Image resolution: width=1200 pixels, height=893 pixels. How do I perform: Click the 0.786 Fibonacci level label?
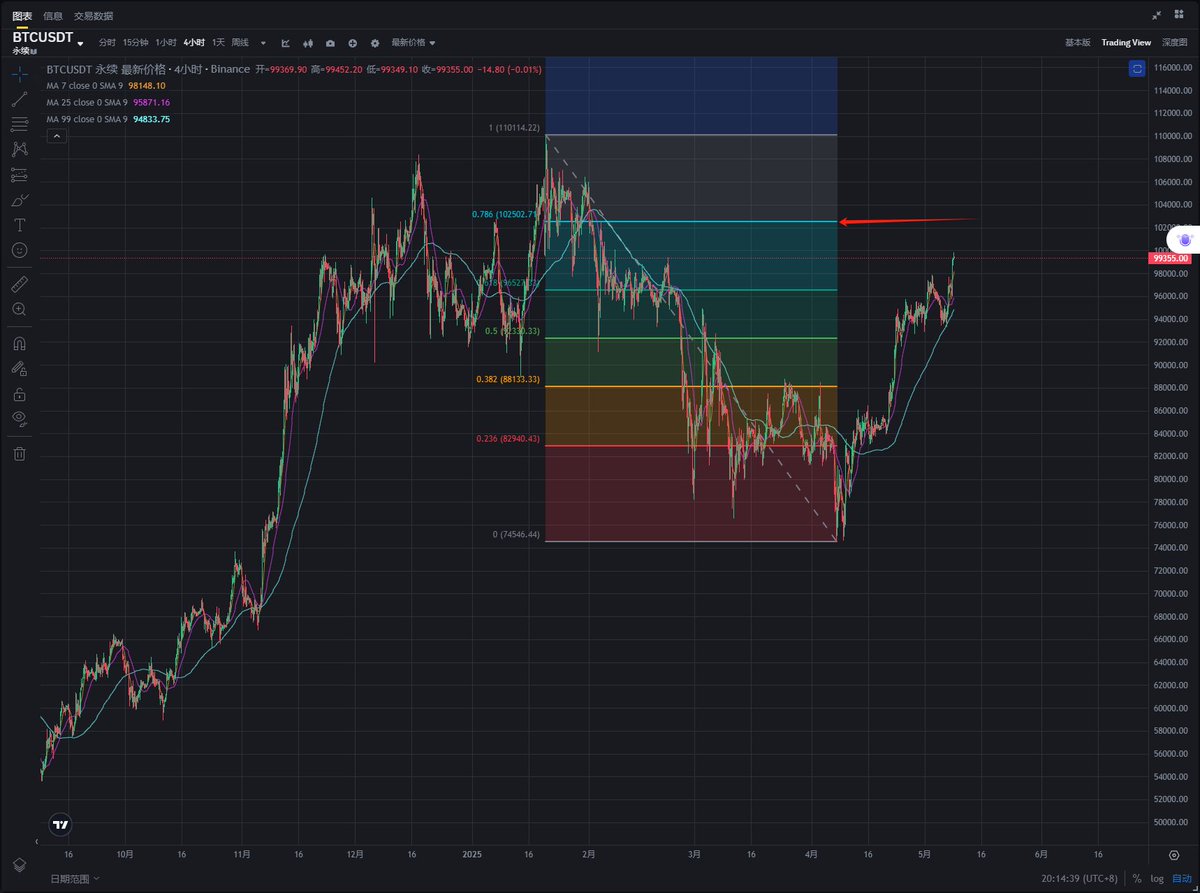click(506, 214)
